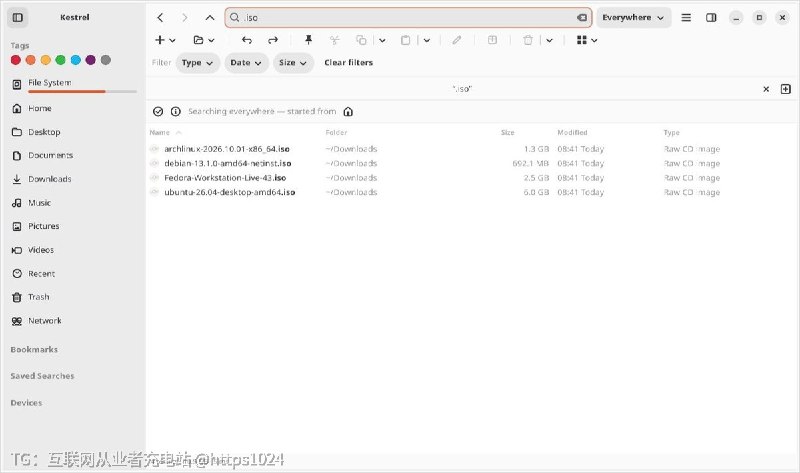Click the pin icon in toolbar

(308, 40)
